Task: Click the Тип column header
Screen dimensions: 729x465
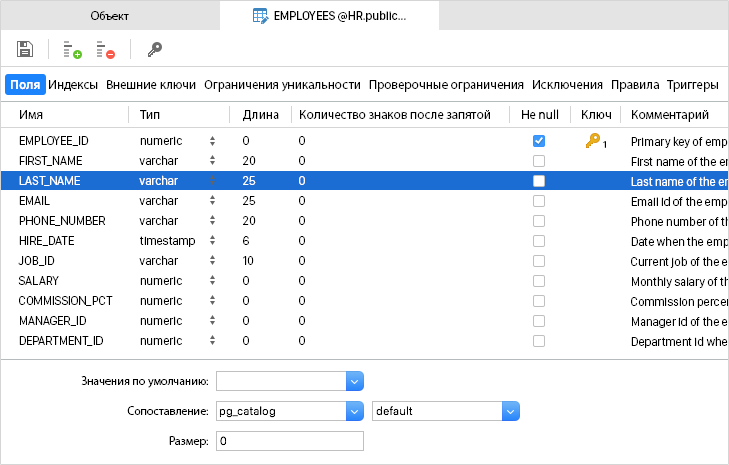Action: coord(150,115)
